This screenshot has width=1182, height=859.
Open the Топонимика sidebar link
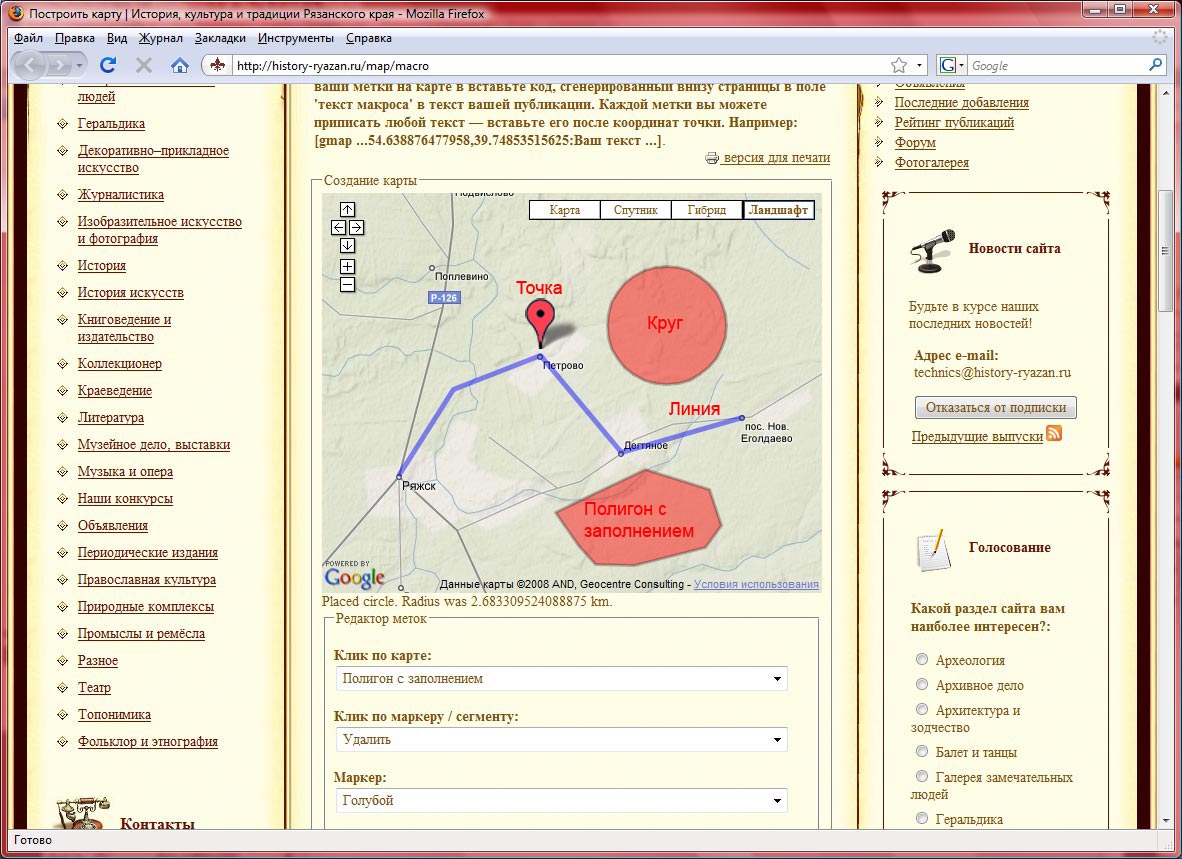[115, 714]
